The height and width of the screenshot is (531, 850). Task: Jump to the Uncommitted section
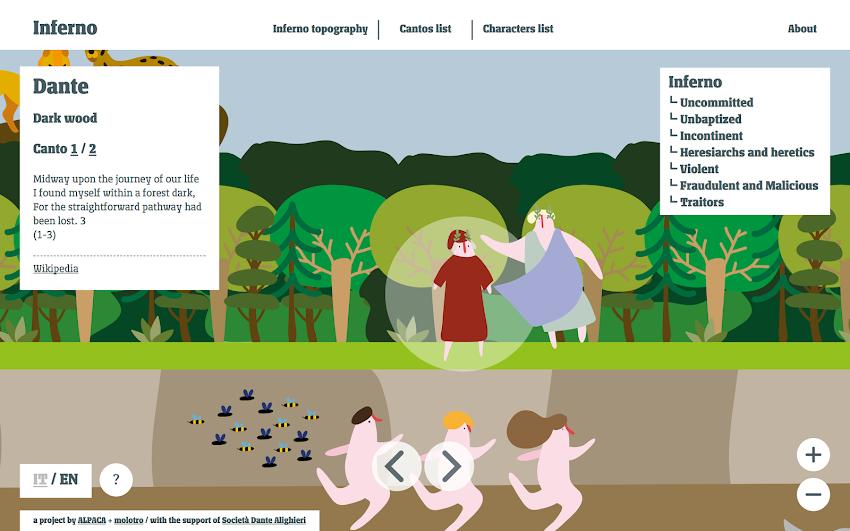716,102
